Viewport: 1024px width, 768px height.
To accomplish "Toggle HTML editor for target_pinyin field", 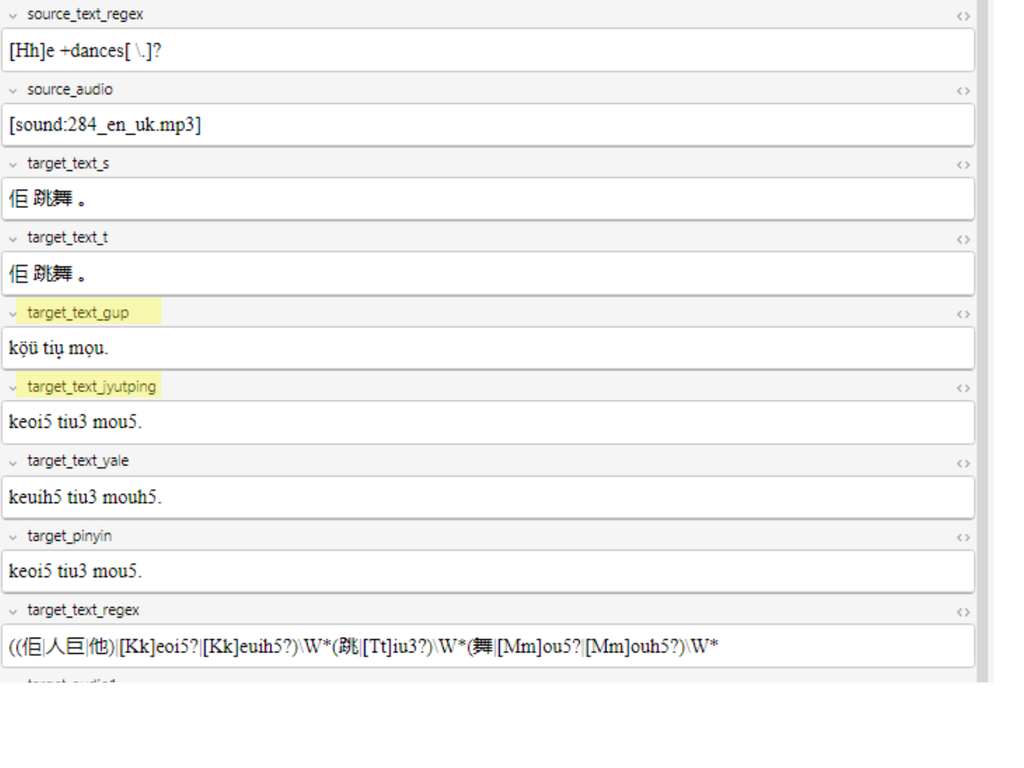I will click(x=963, y=537).
